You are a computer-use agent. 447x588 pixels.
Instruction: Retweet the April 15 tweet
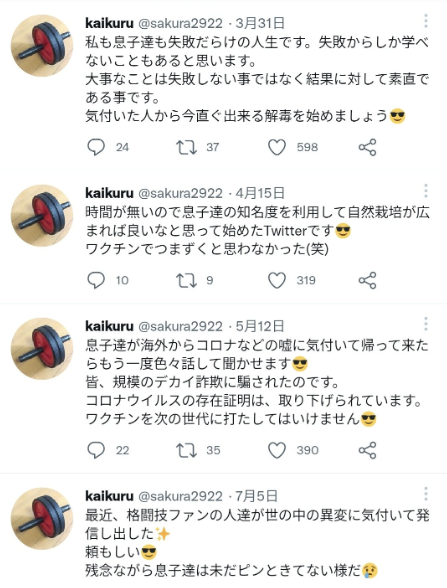coord(186,280)
